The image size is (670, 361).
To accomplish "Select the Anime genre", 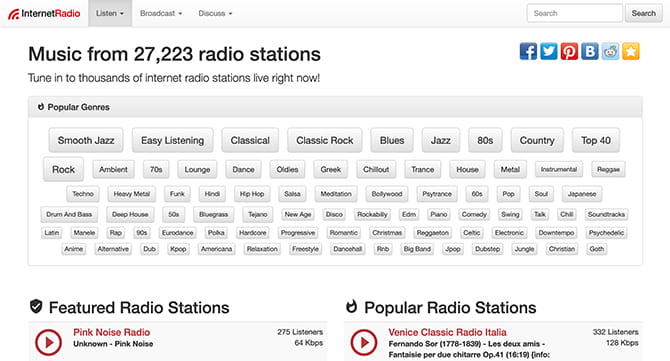I will (73, 249).
